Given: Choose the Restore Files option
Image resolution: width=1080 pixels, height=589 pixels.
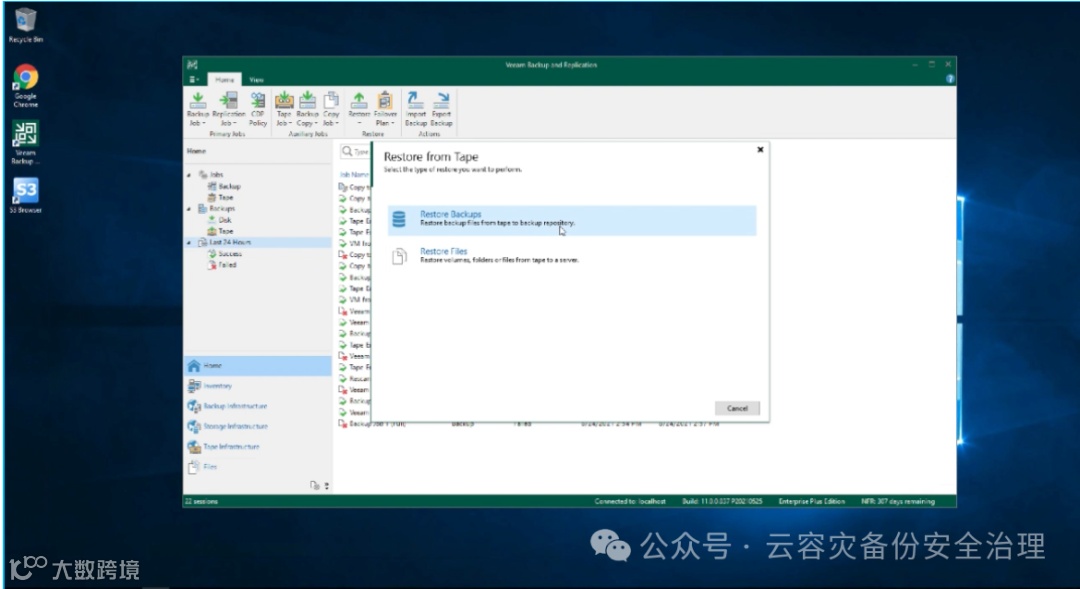Looking at the screenshot, I should tap(572, 256).
